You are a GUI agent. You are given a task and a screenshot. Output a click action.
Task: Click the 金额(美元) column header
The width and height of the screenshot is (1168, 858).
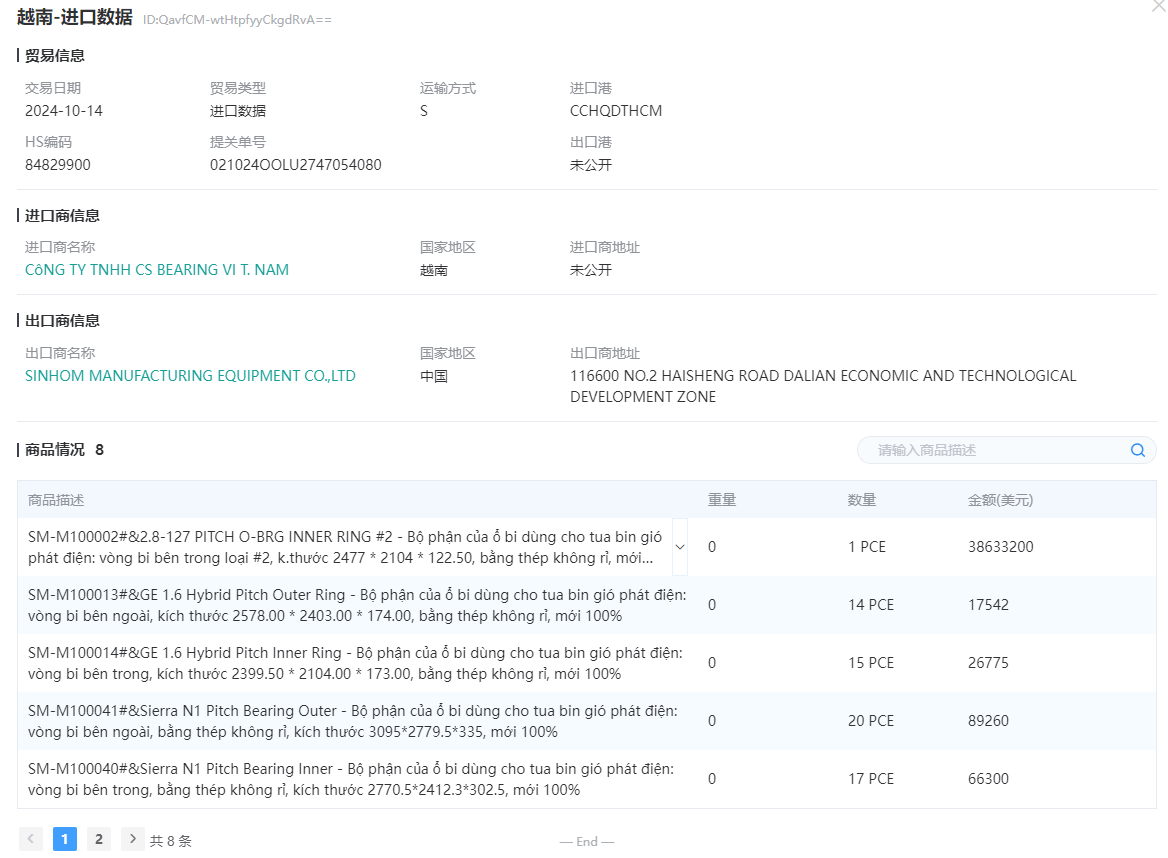coord(1000,500)
